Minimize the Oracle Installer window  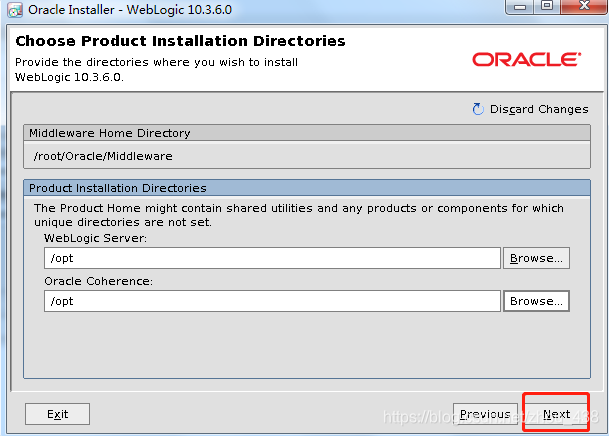point(520,7)
